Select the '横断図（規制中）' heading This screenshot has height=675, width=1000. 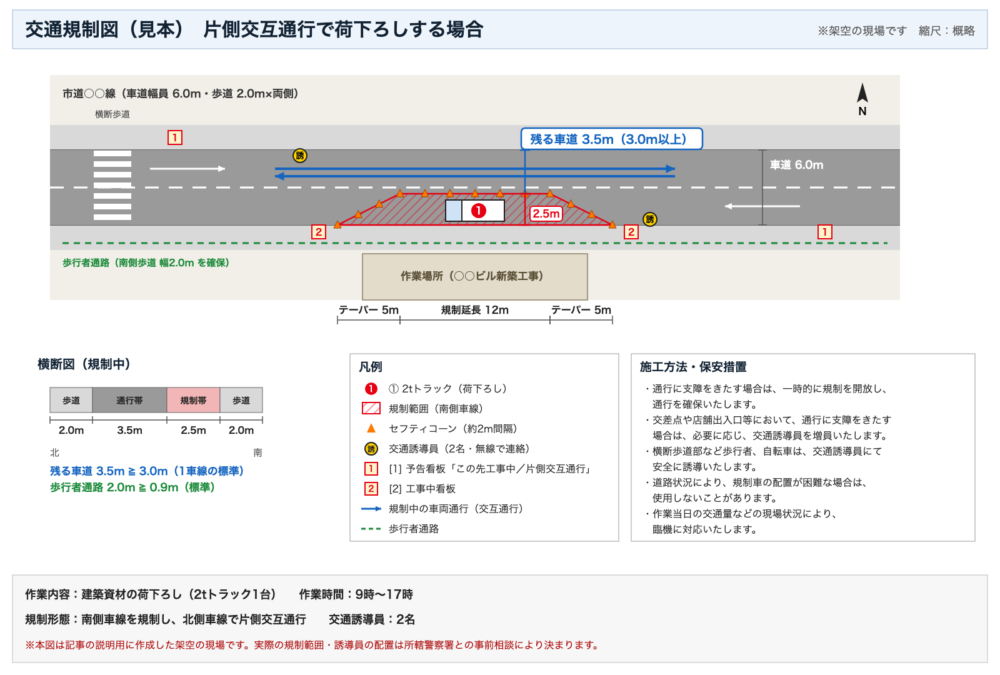(84, 364)
